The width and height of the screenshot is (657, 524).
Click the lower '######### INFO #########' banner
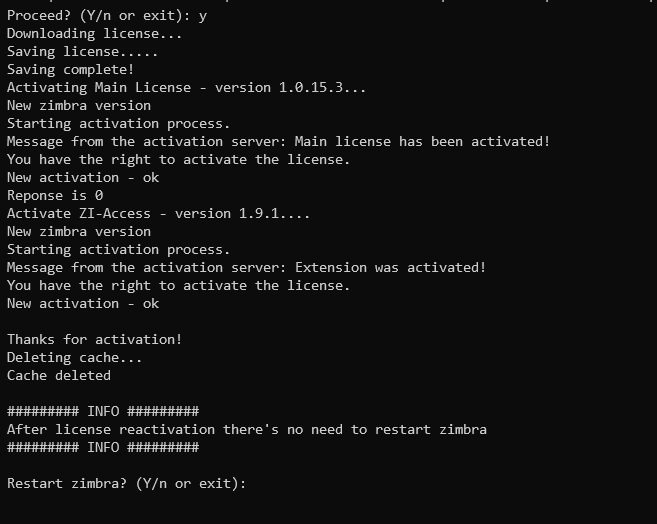[103, 447]
